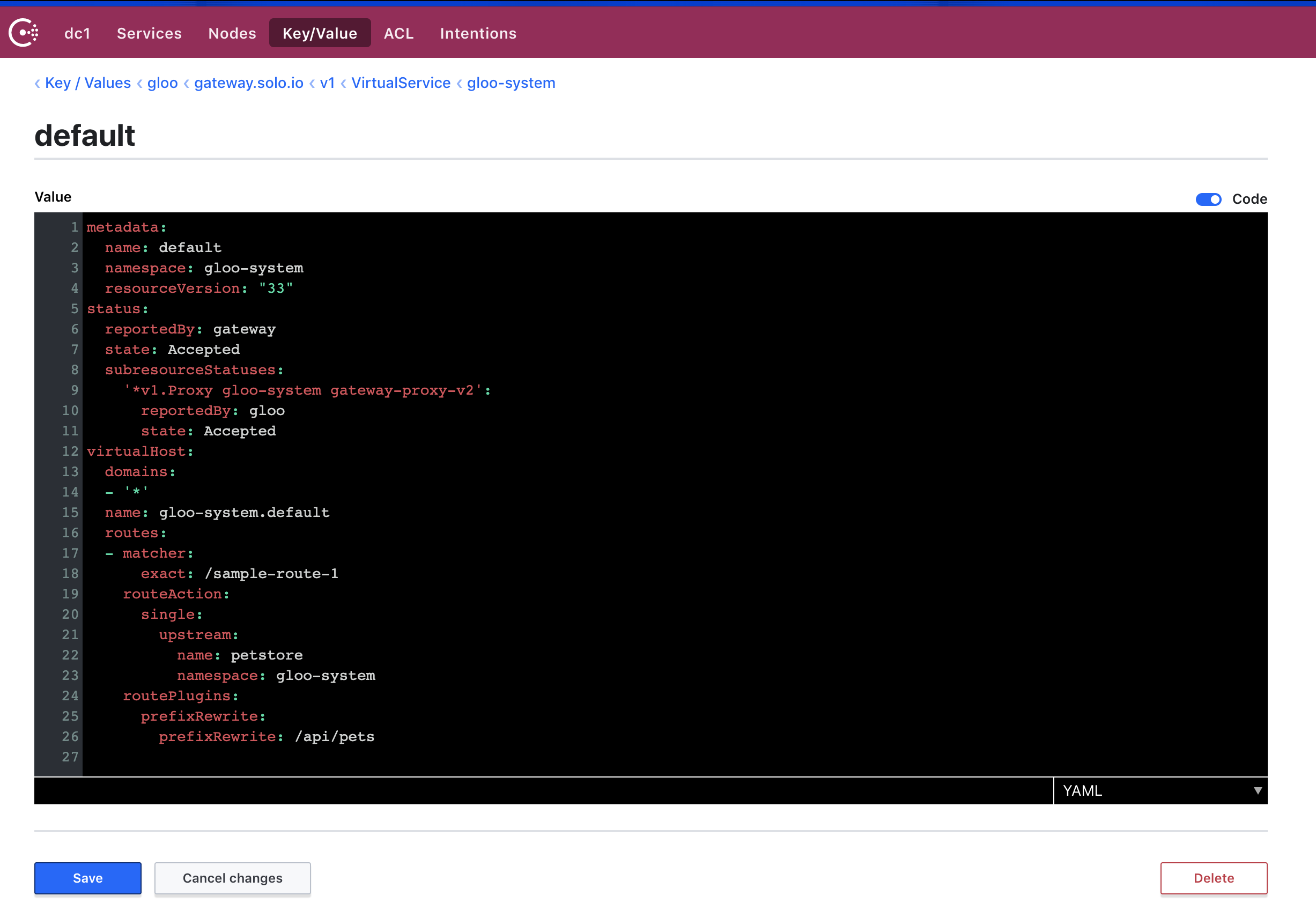1316x918 pixels.
Task: Click 'namespace: gloo-system' on line 23
Action: 276,676
